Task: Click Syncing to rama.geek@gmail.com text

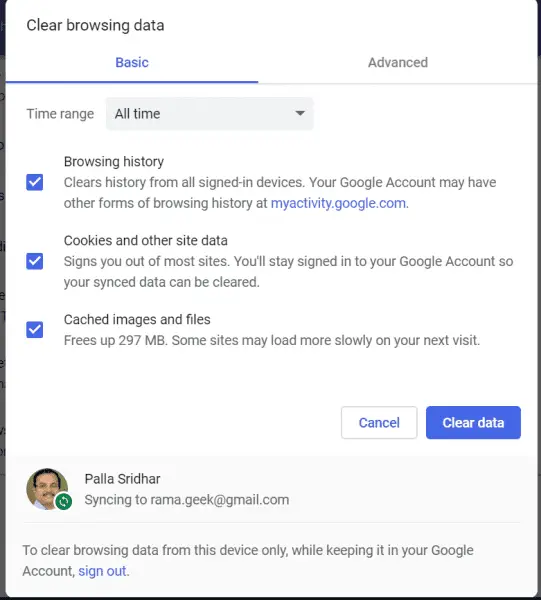Action: point(187,500)
